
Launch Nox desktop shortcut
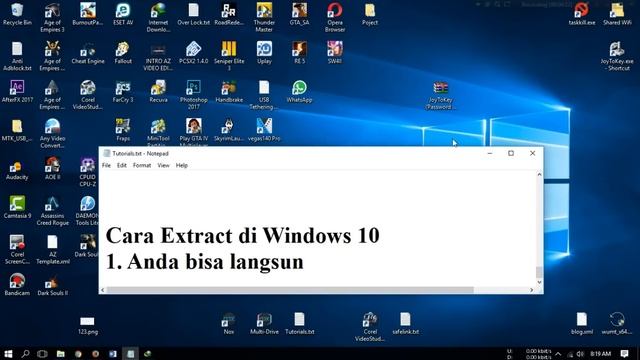(x=229, y=324)
